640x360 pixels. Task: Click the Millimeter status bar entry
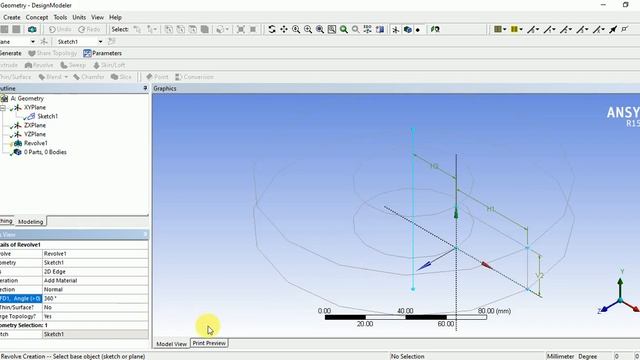tap(560, 356)
